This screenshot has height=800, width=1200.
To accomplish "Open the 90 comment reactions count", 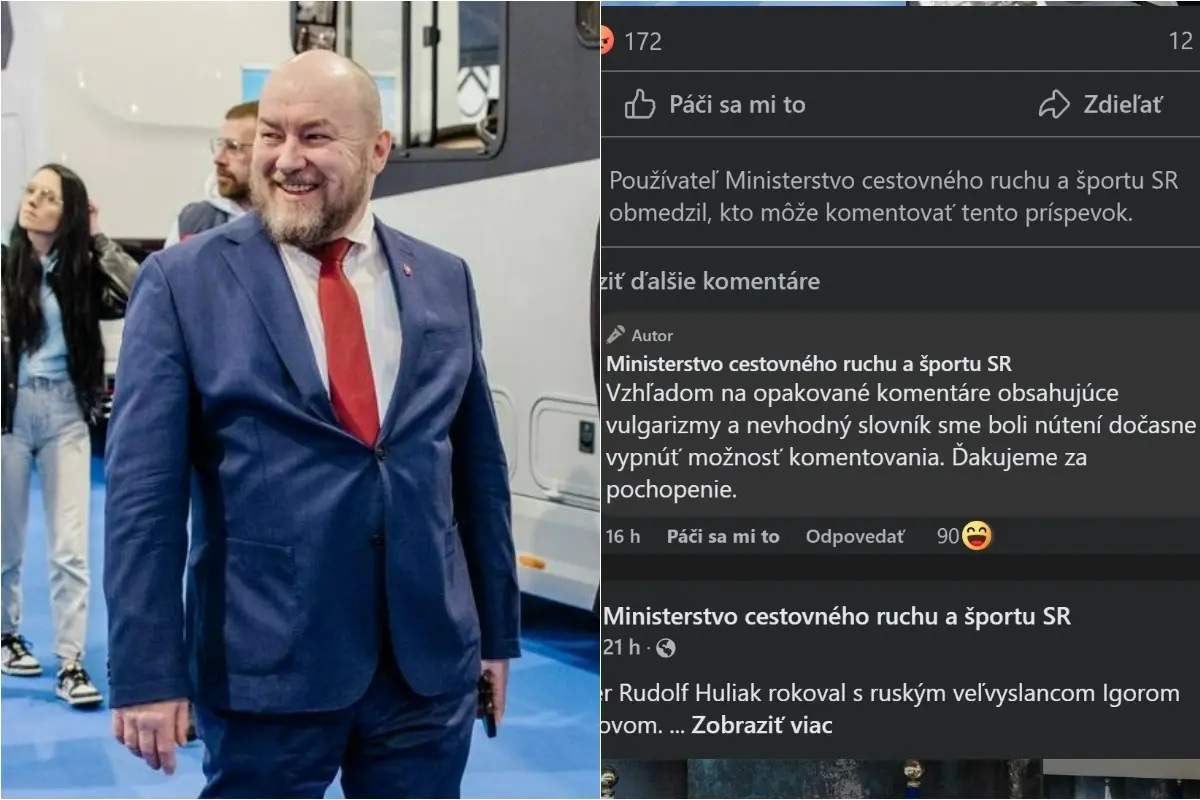I will [947, 537].
